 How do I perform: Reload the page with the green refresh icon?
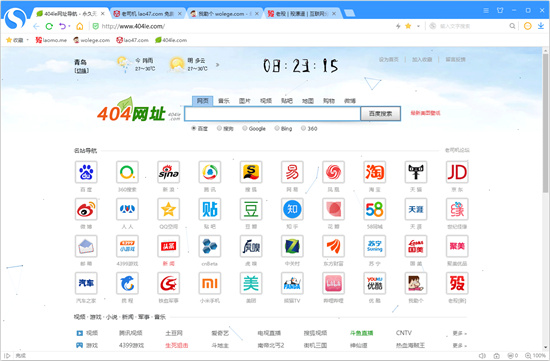click(x=49, y=26)
